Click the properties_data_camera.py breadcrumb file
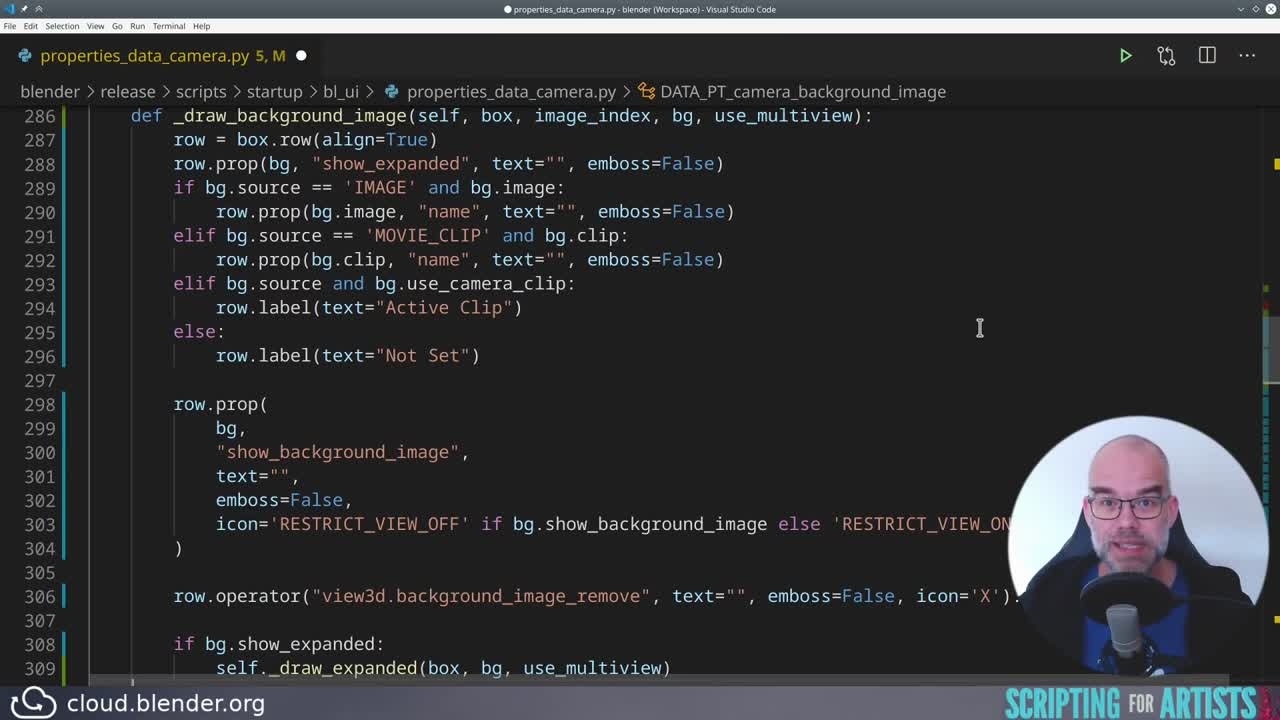Screen dimensions: 1280x720 click(x=511, y=92)
